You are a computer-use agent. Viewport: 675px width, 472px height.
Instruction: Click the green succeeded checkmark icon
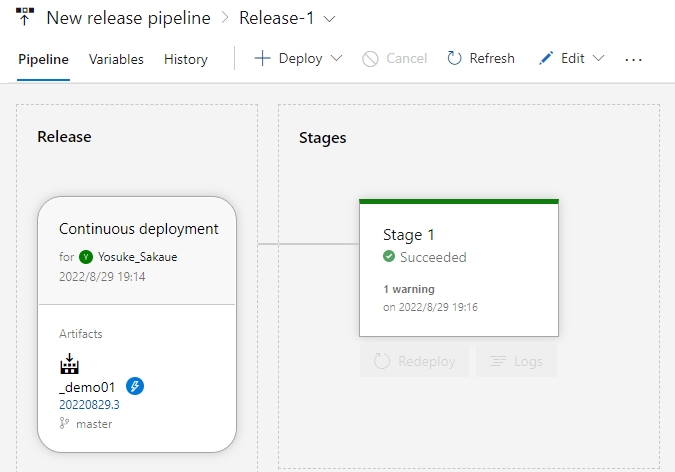point(389,257)
